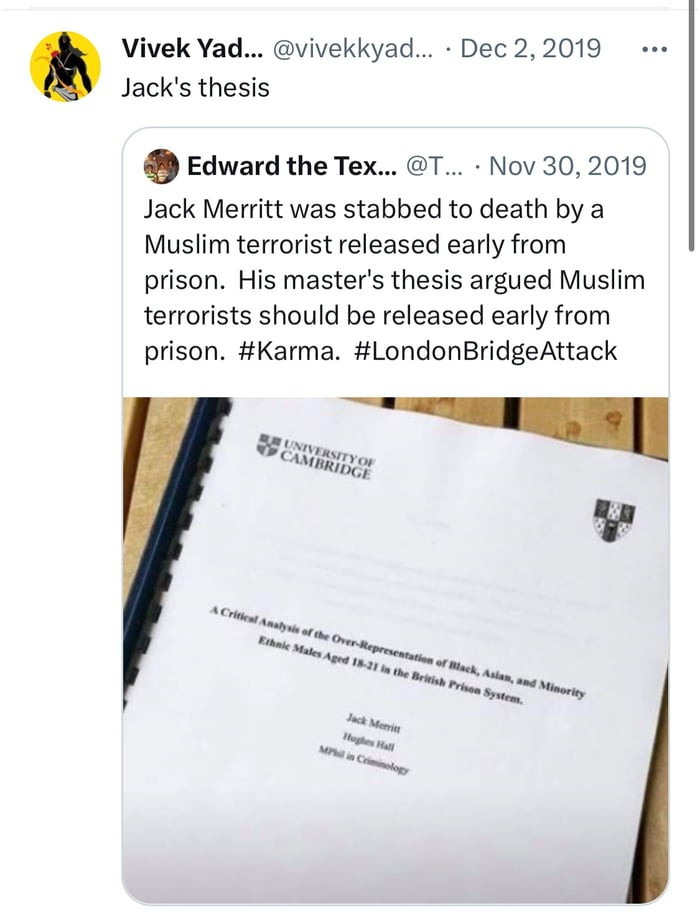Click the college shield crest on thesis
The height and width of the screenshot is (923, 700).
click(614, 519)
